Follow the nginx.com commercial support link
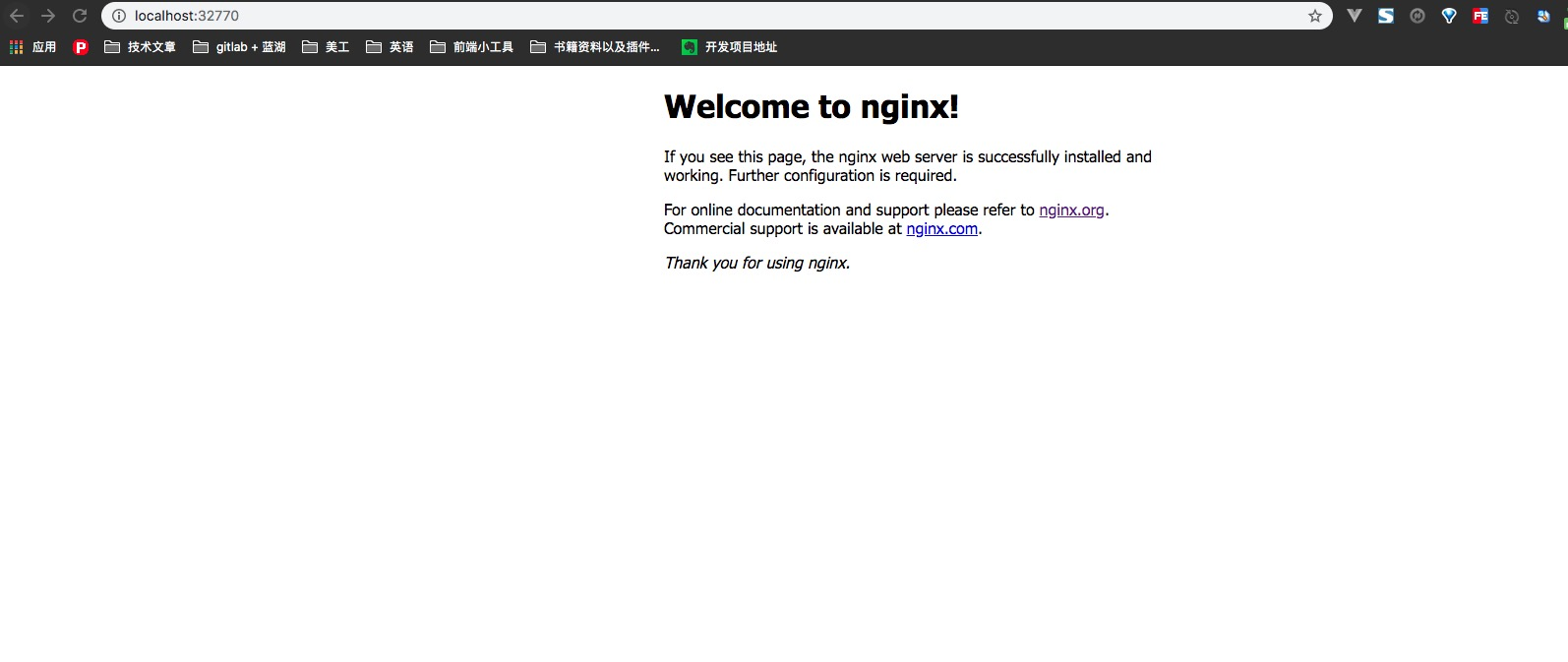 (x=941, y=229)
